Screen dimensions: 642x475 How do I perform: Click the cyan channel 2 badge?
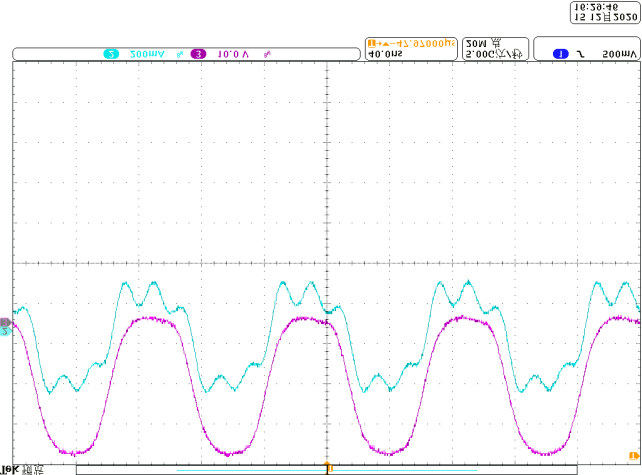pyautogui.click(x=111, y=53)
